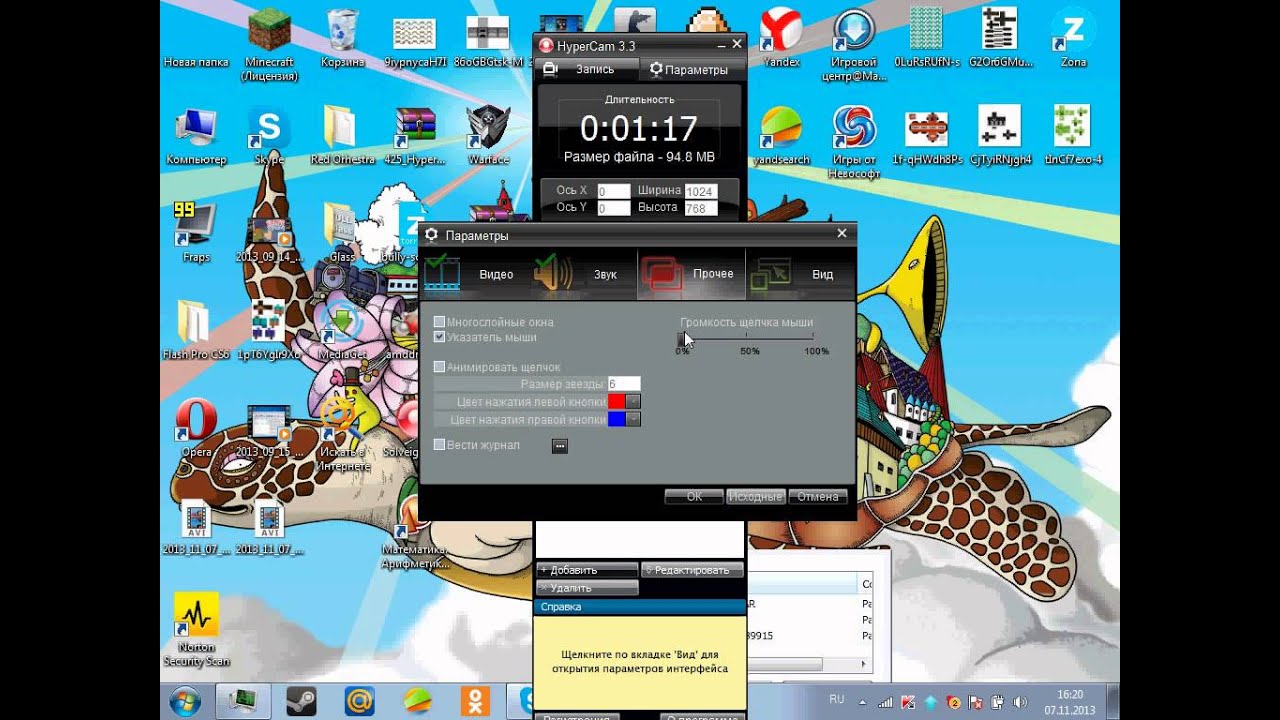Cancel with the Отмена button
1280x720 pixels.
click(x=818, y=497)
